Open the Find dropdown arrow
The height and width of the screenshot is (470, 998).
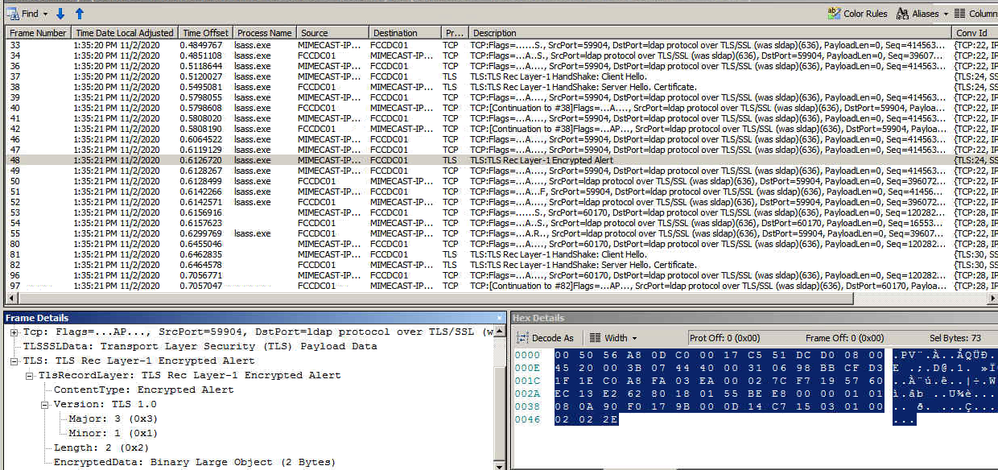click(45, 13)
